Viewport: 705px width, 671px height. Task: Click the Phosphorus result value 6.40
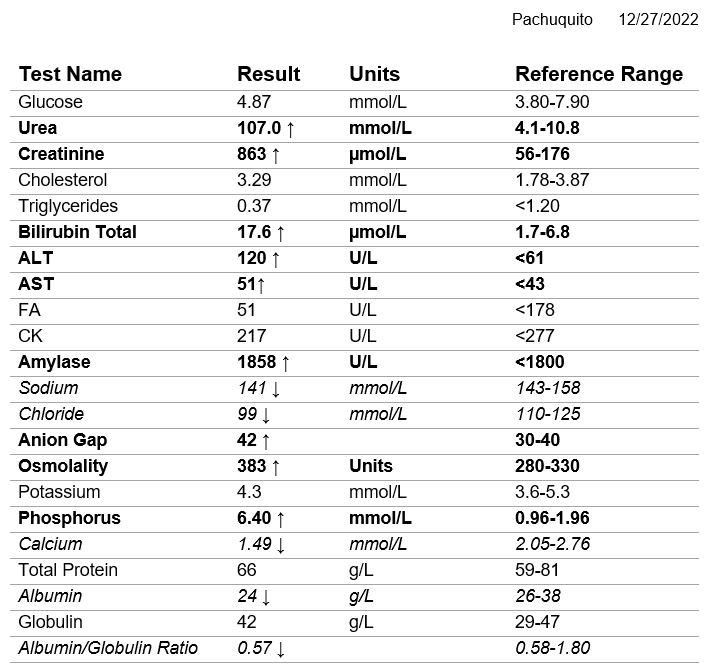point(255,518)
